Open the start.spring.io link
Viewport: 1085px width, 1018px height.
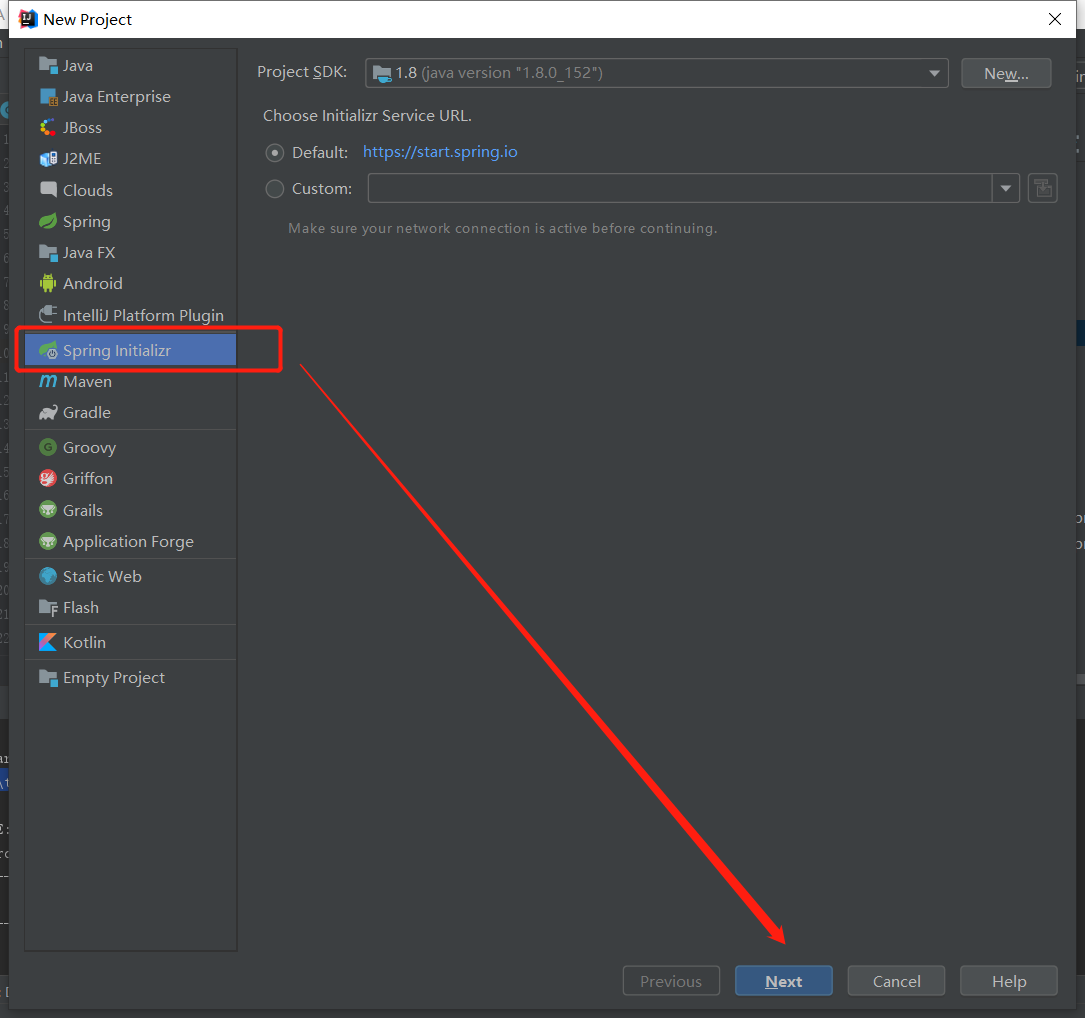(x=440, y=152)
